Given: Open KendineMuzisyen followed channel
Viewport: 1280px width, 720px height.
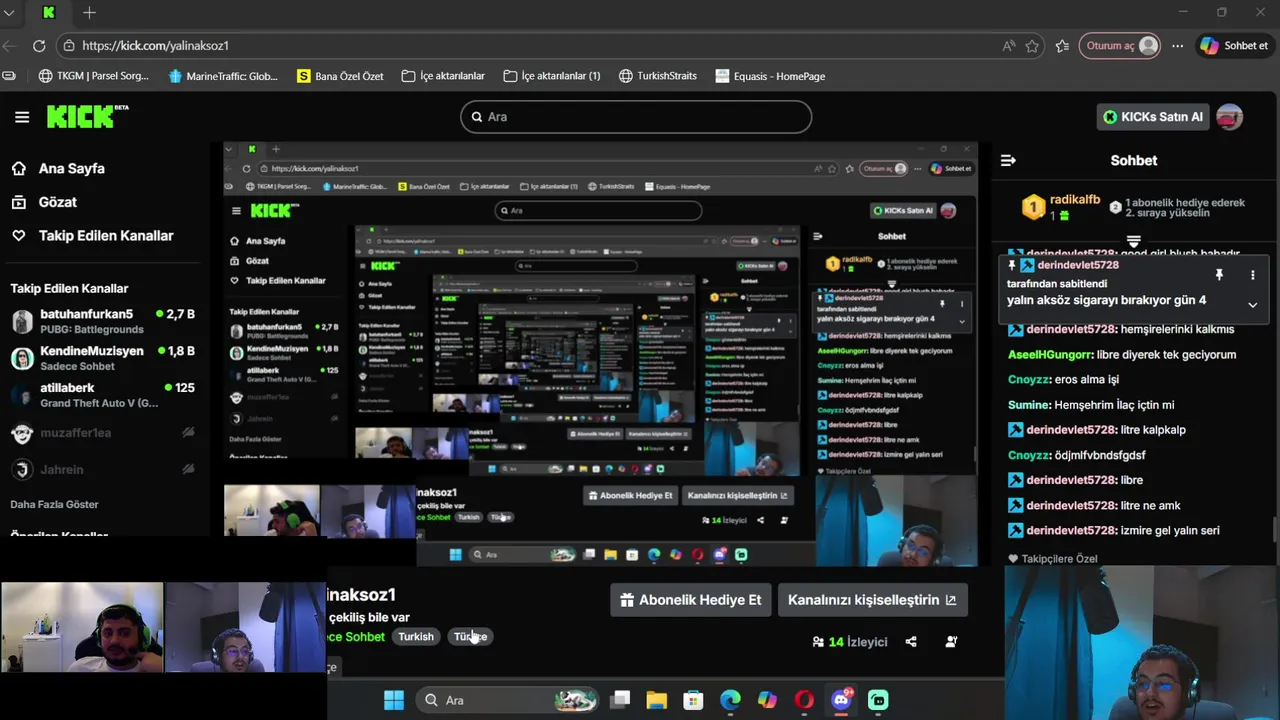Looking at the screenshot, I should [x=102, y=358].
